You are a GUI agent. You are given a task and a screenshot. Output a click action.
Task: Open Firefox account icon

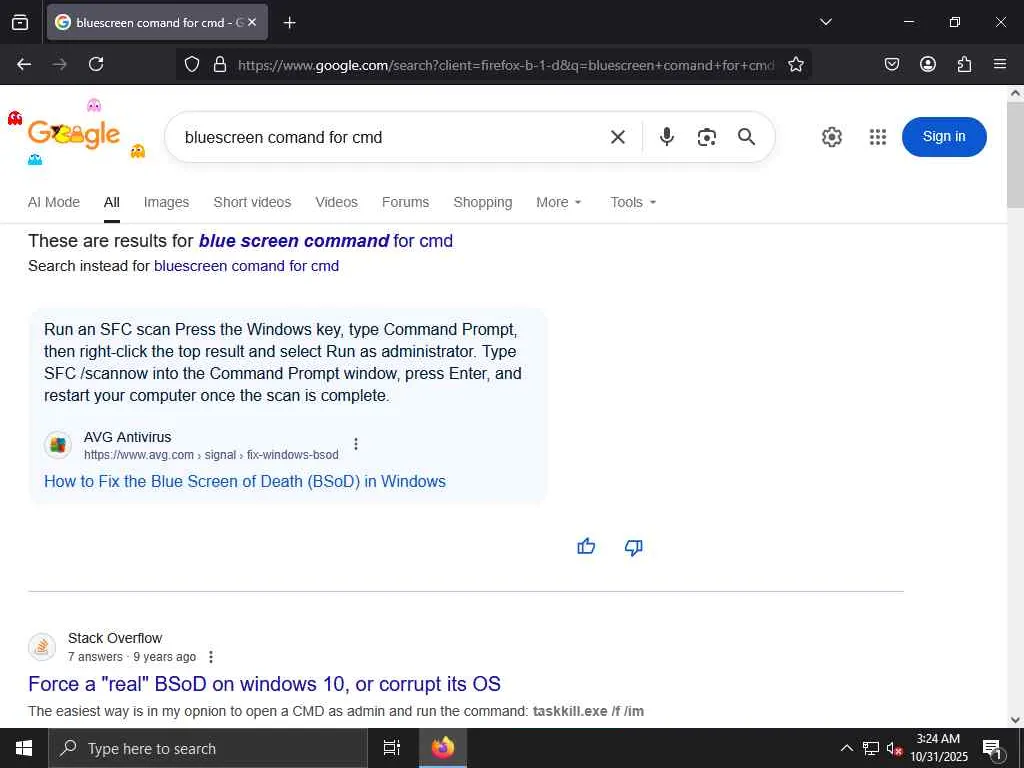point(927,64)
